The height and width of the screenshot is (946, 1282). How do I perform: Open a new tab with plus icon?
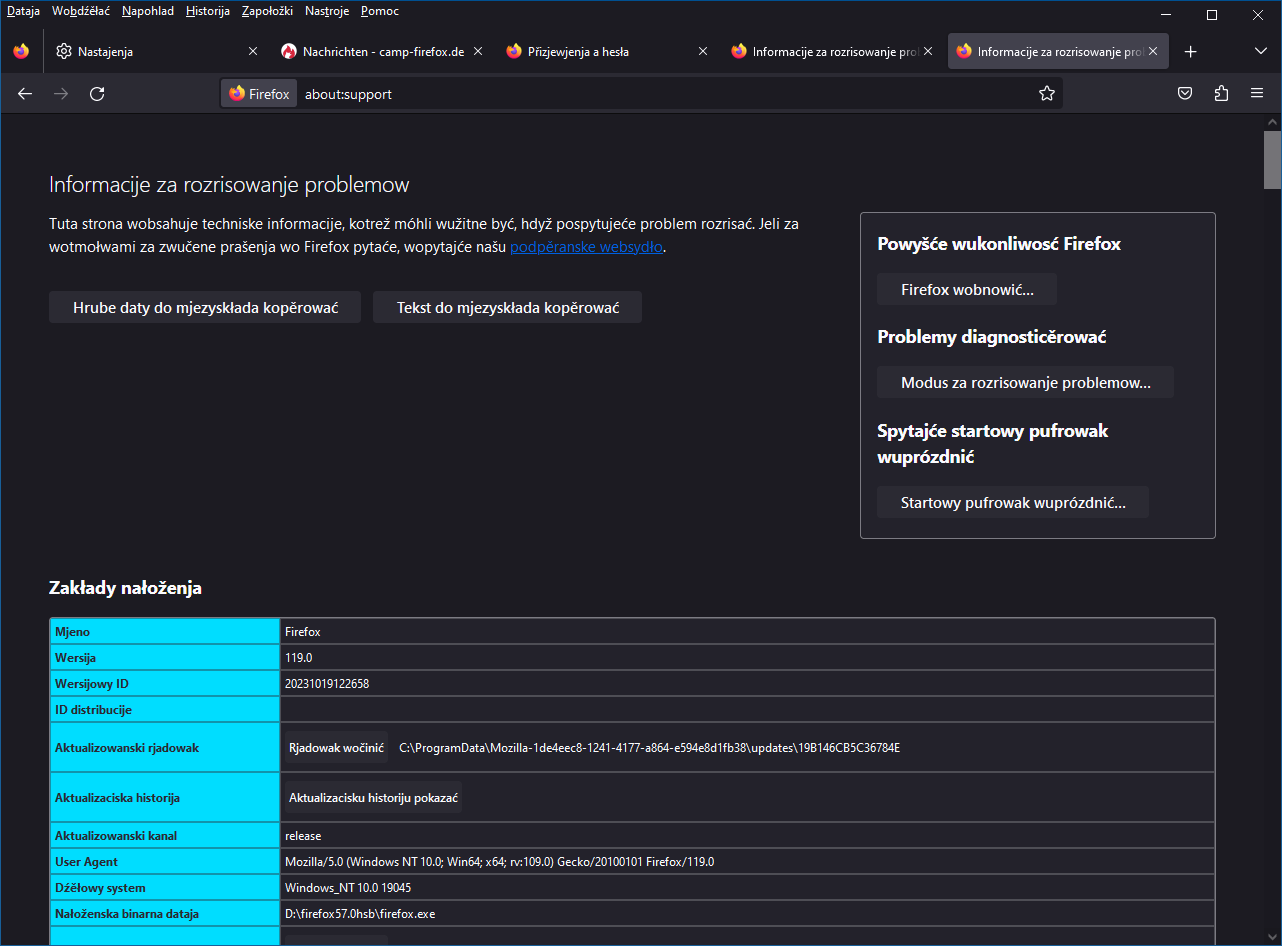(1190, 52)
